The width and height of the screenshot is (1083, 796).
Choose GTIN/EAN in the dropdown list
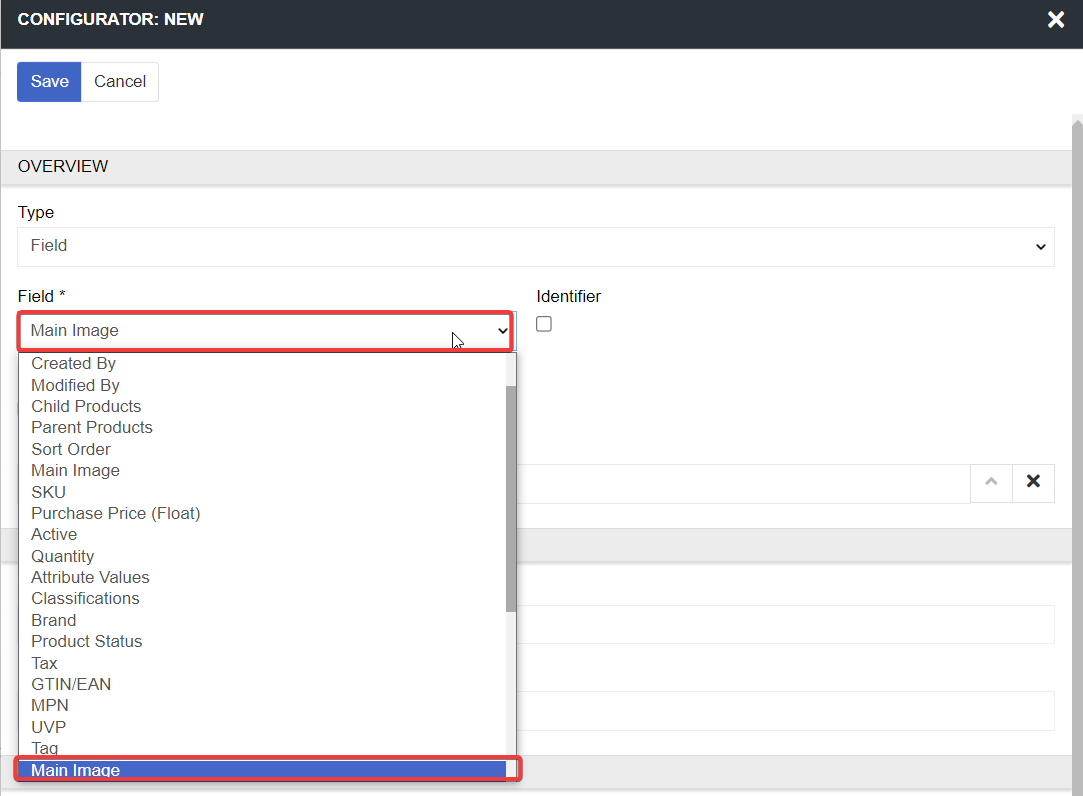[x=71, y=684]
